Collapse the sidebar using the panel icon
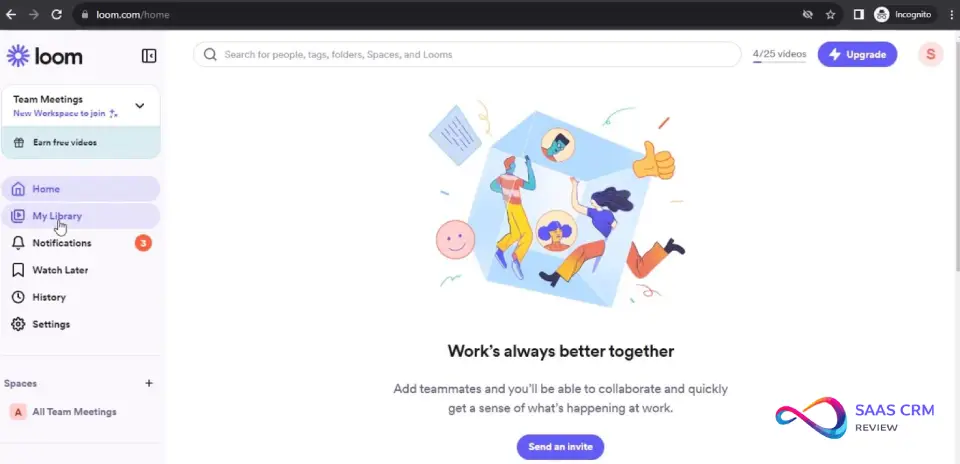The width and height of the screenshot is (960, 464). point(149,56)
